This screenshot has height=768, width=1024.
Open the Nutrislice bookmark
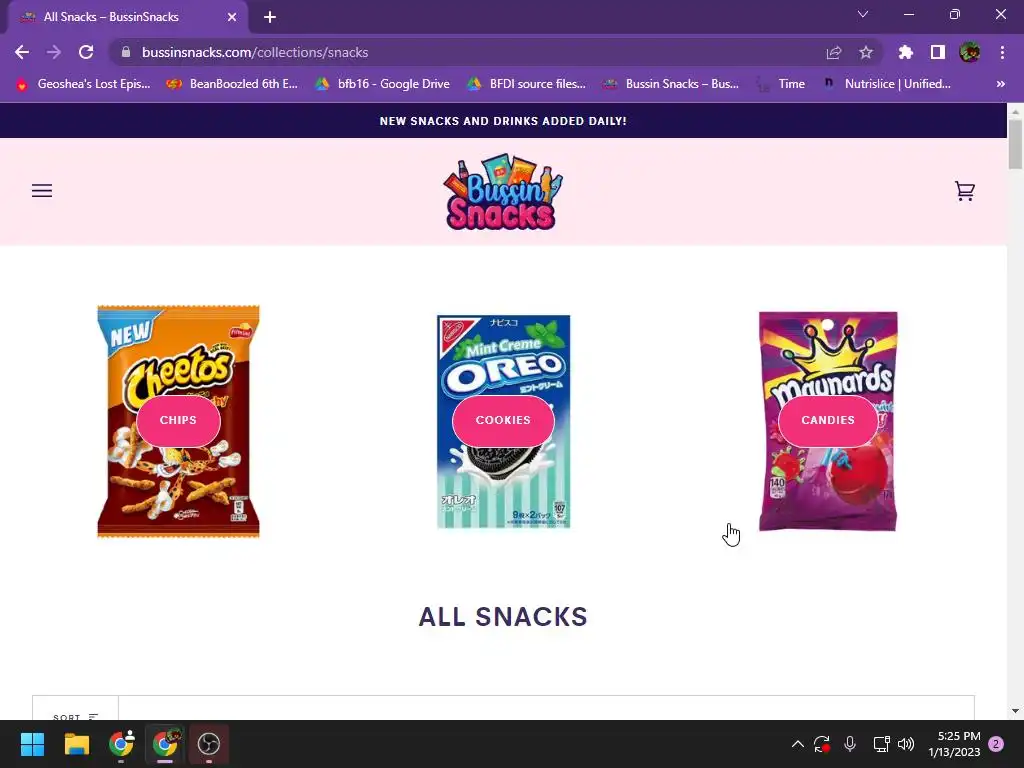(886, 84)
